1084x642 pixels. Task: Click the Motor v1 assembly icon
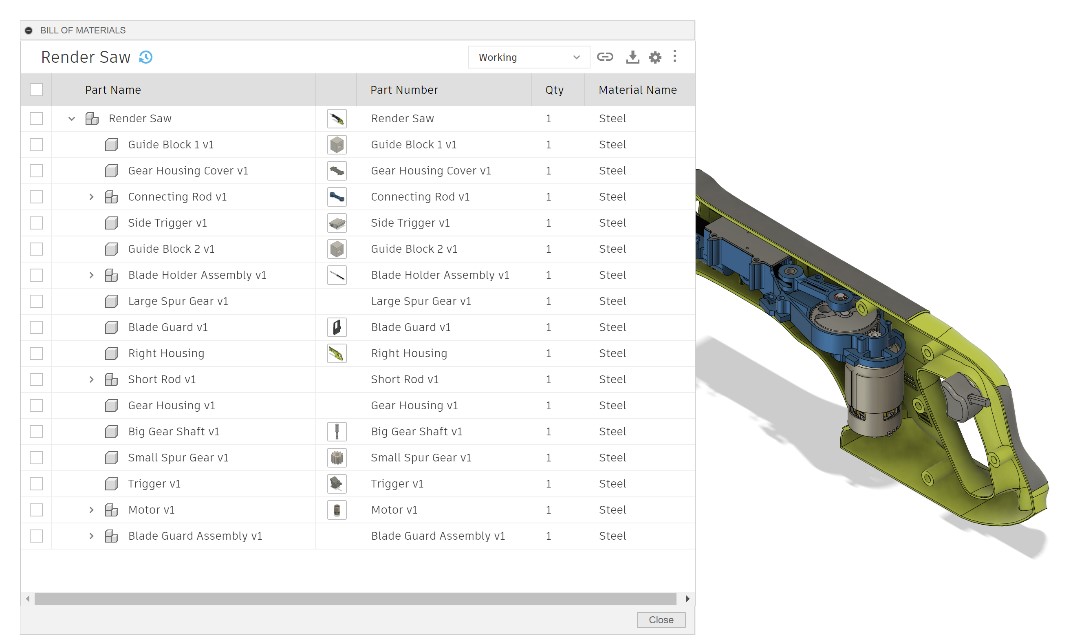tap(111, 510)
